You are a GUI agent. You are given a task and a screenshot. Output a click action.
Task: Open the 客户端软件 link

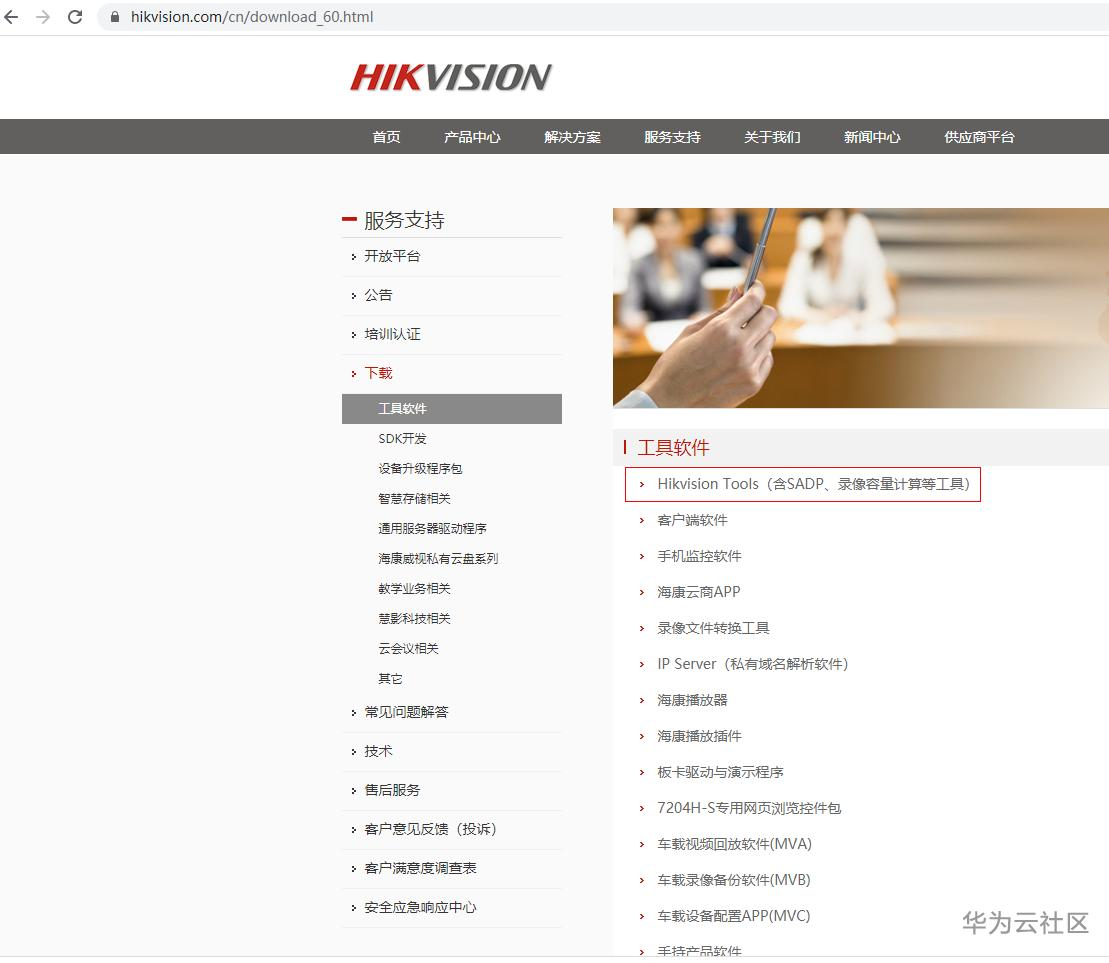(x=692, y=520)
